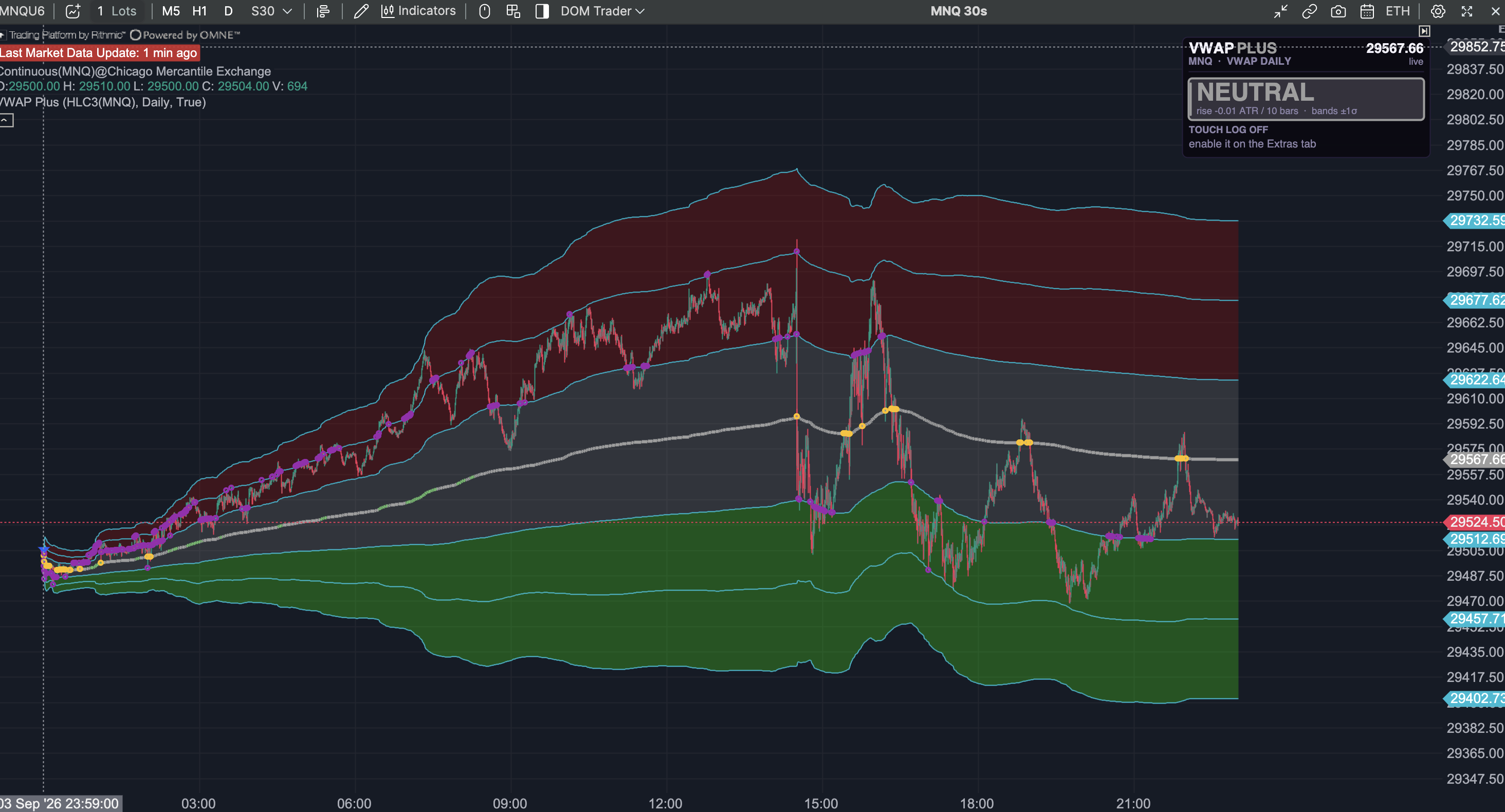This screenshot has width=1505, height=812.
Task: Toggle the side panel icon
Action: [x=542, y=11]
